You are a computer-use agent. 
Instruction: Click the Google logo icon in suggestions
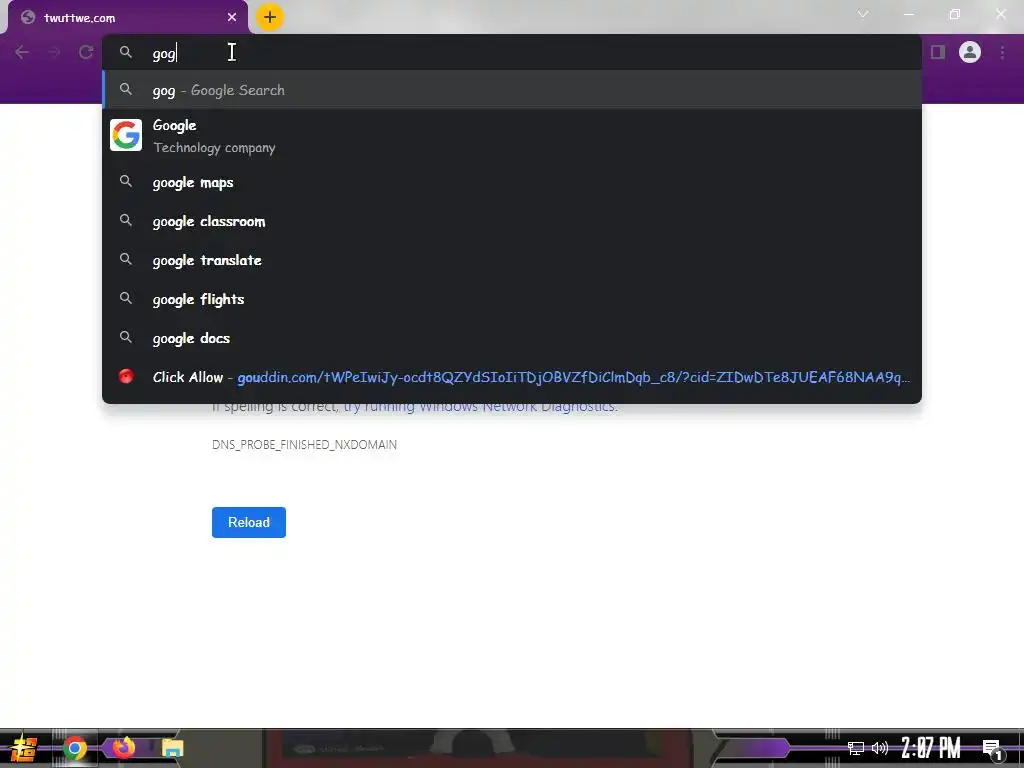(x=126, y=135)
